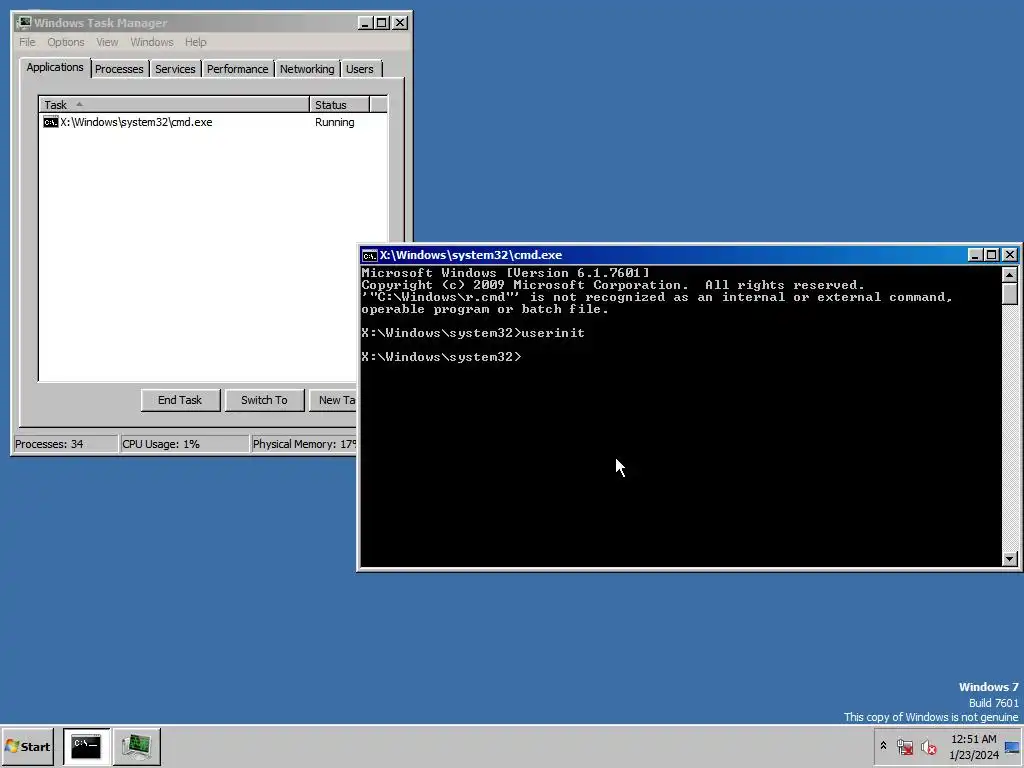The width and height of the screenshot is (1024, 768).
Task: Select the cmd.exe taskbar button
Action: (86, 746)
